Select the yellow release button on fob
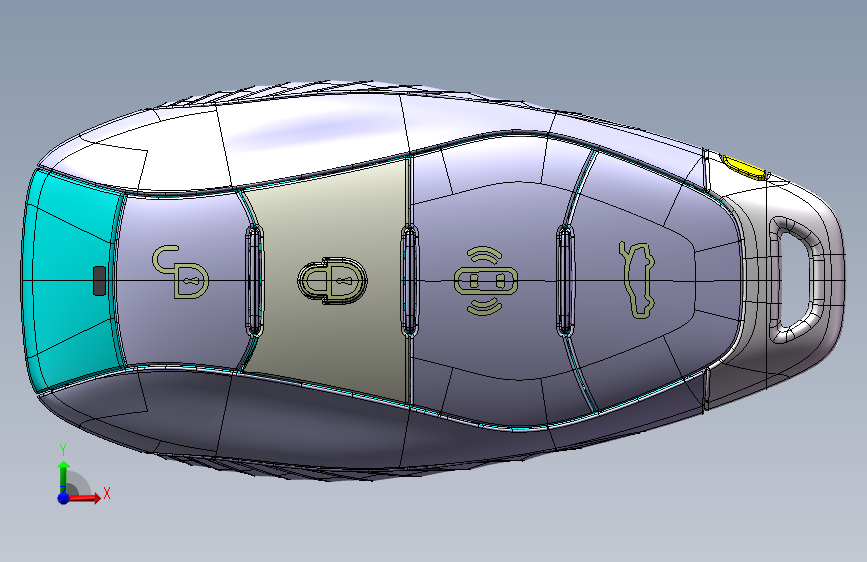 pyautogui.click(x=744, y=167)
